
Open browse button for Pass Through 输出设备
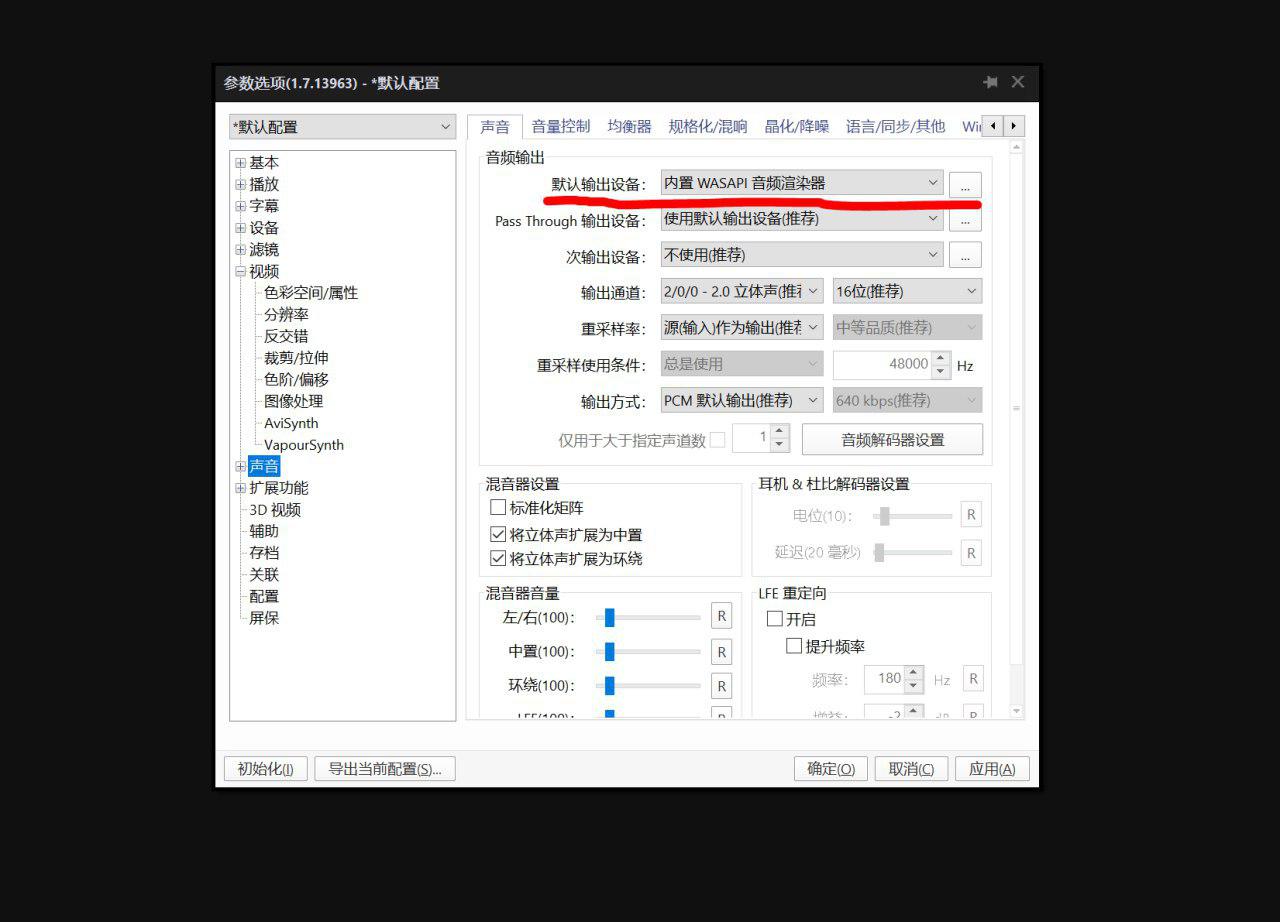pyautogui.click(x=965, y=219)
